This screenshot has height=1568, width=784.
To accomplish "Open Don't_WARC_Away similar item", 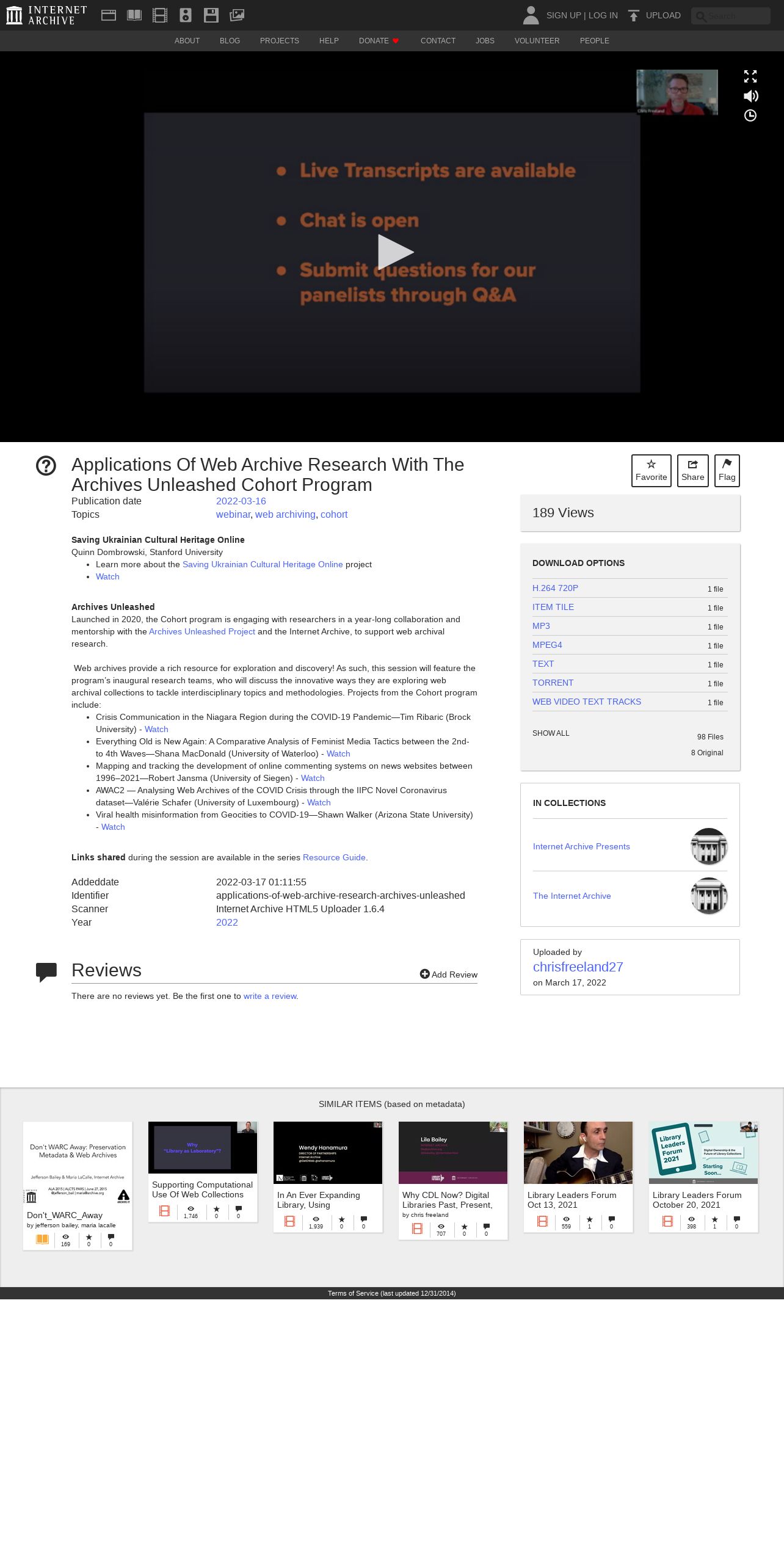I will pyautogui.click(x=78, y=1186).
